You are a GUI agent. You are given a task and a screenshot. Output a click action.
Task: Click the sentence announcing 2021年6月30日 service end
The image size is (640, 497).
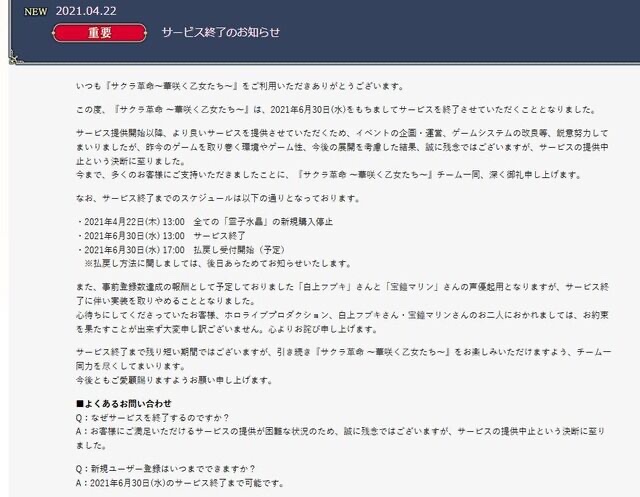tap(337, 110)
